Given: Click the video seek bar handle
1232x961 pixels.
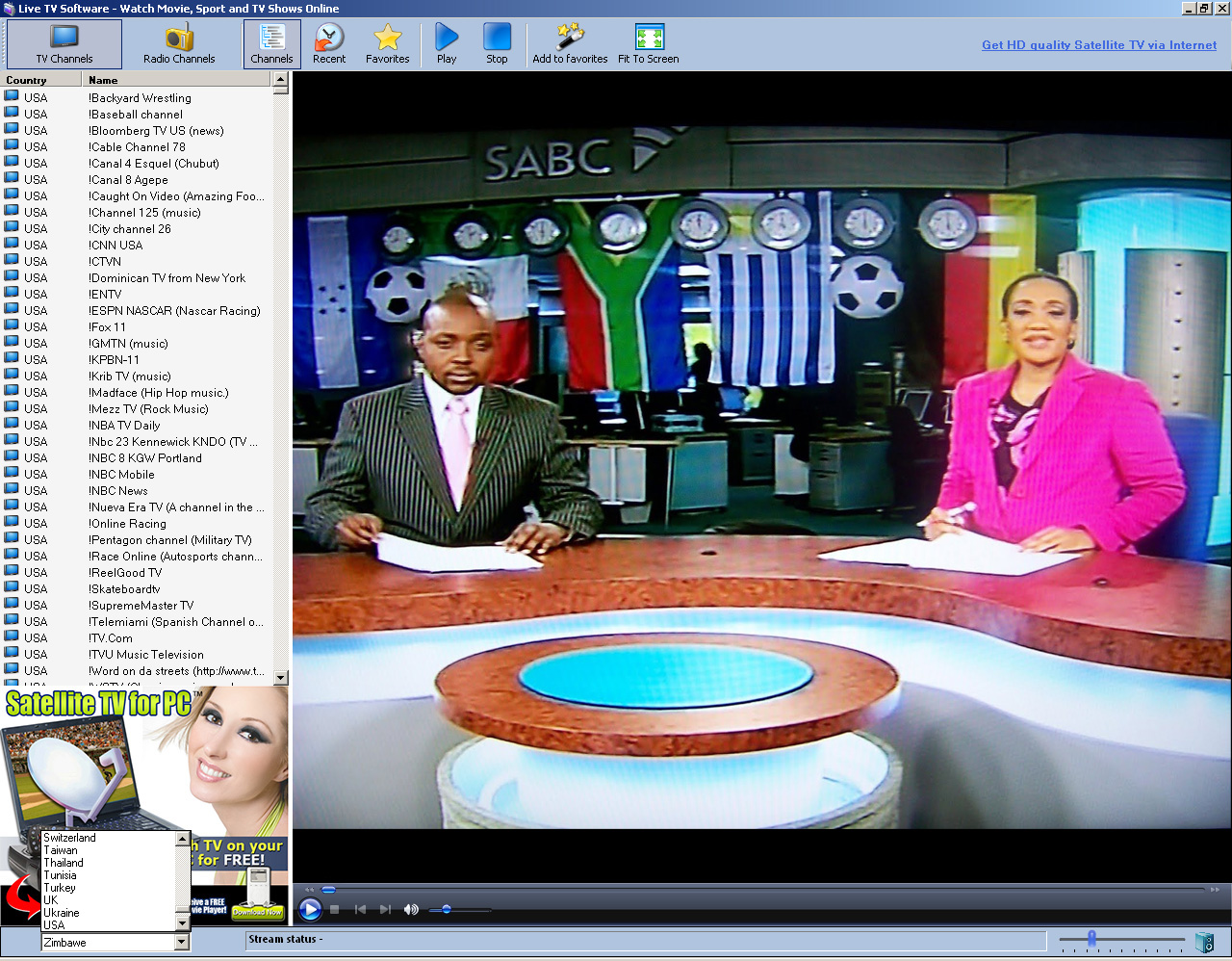Looking at the screenshot, I should (x=328, y=890).
